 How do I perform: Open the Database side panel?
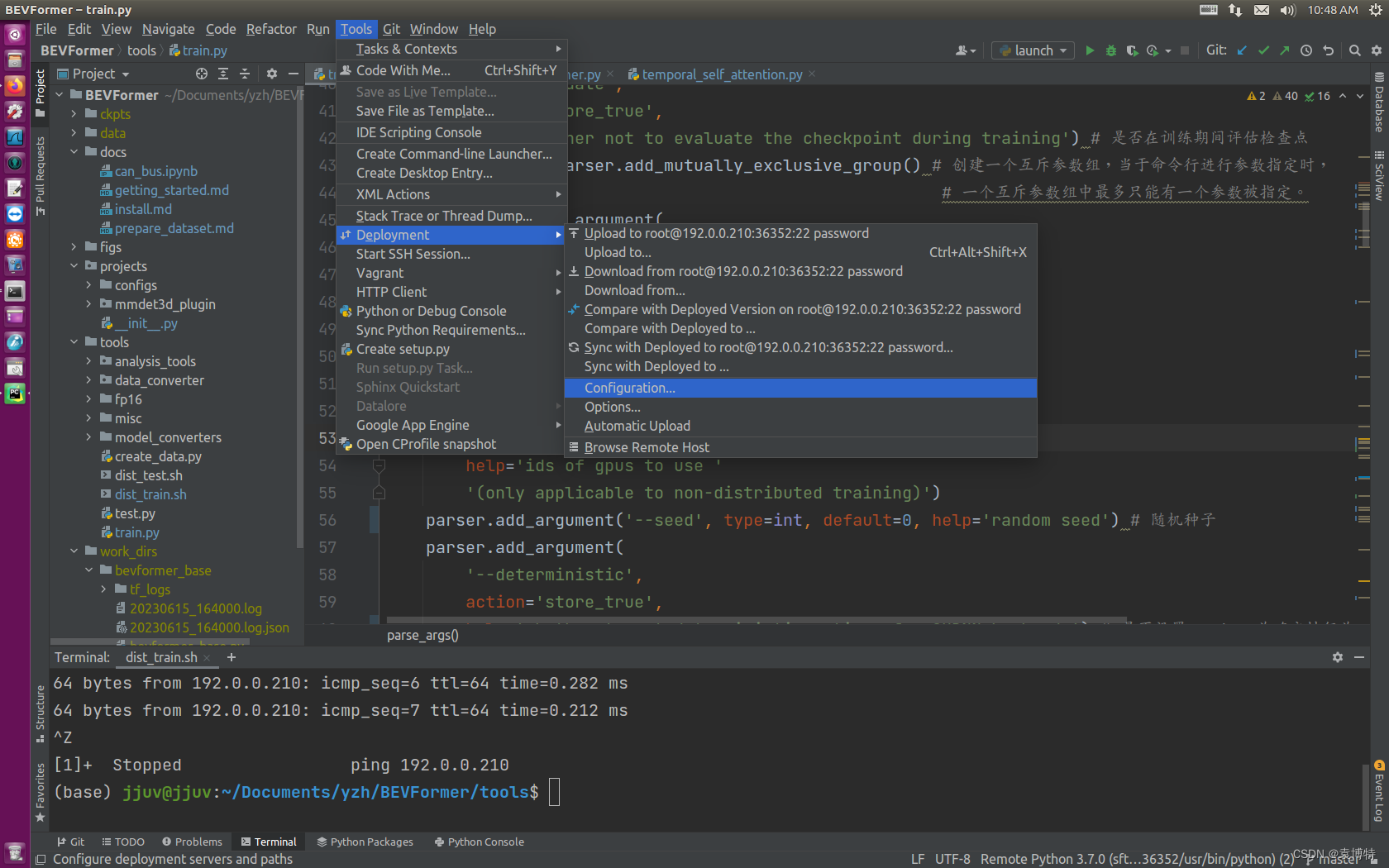(x=1379, y=103)
